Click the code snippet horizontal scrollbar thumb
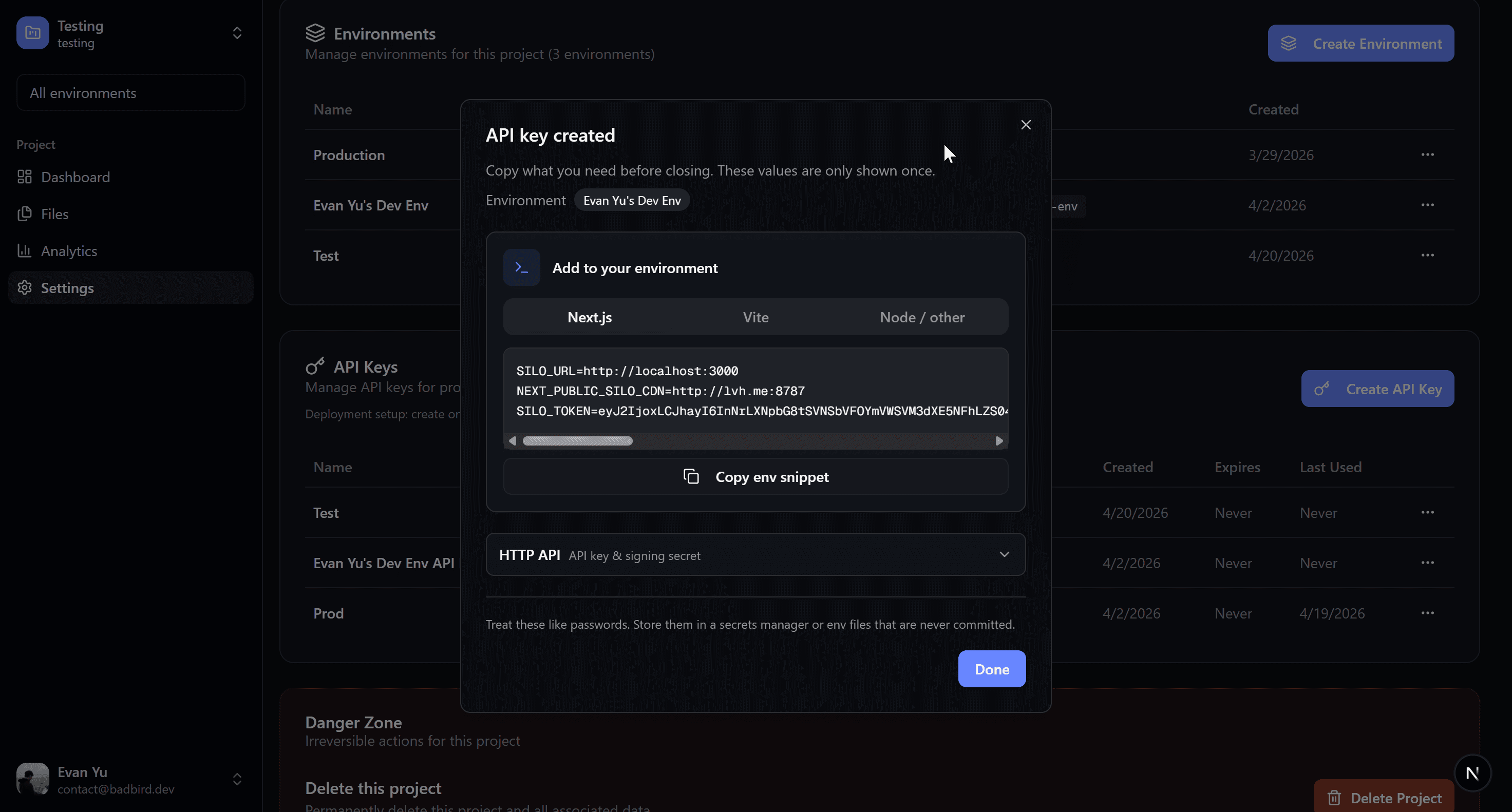Image resolution: width=1512 pixels, height=812 pixels. point(578,440)
